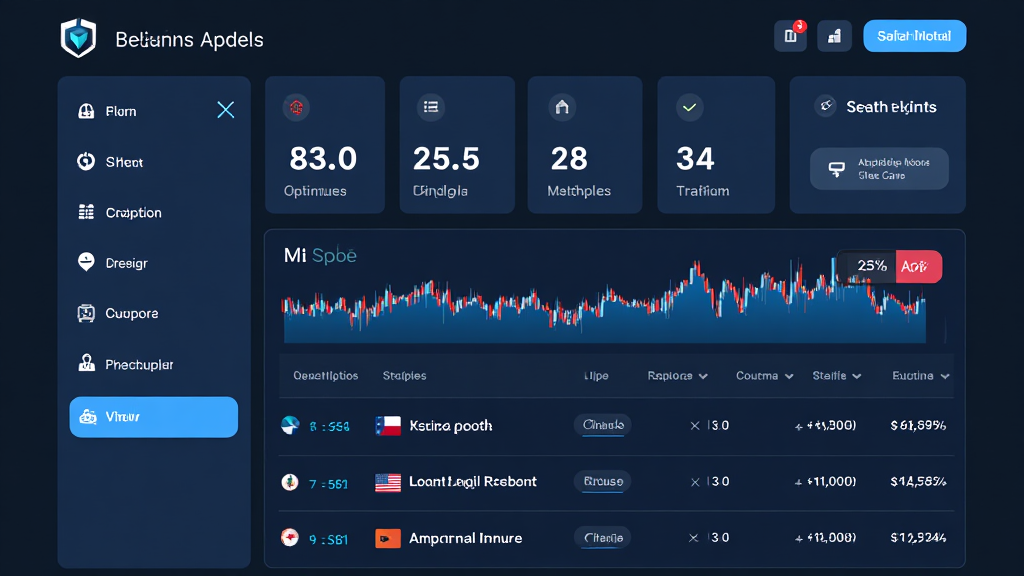Screen dimensions: 1024x576
Task: Click the bar chart icon in header
Action: click(x=834, y=36)
